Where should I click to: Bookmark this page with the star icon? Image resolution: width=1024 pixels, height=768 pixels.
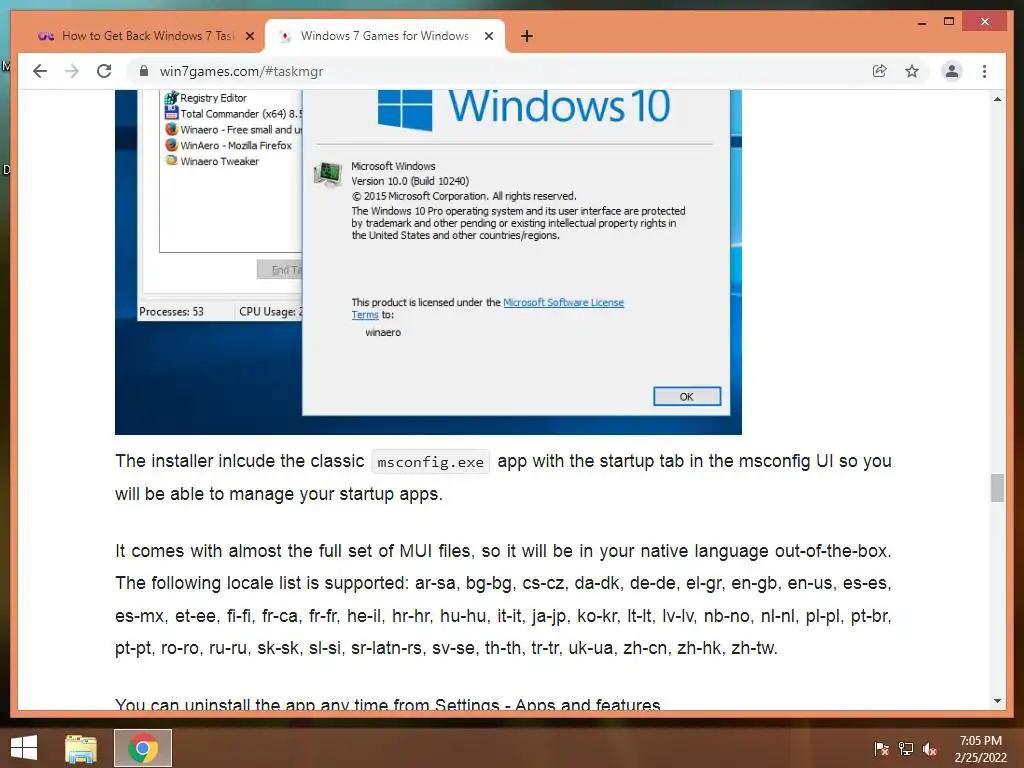[x=912, y=71]
